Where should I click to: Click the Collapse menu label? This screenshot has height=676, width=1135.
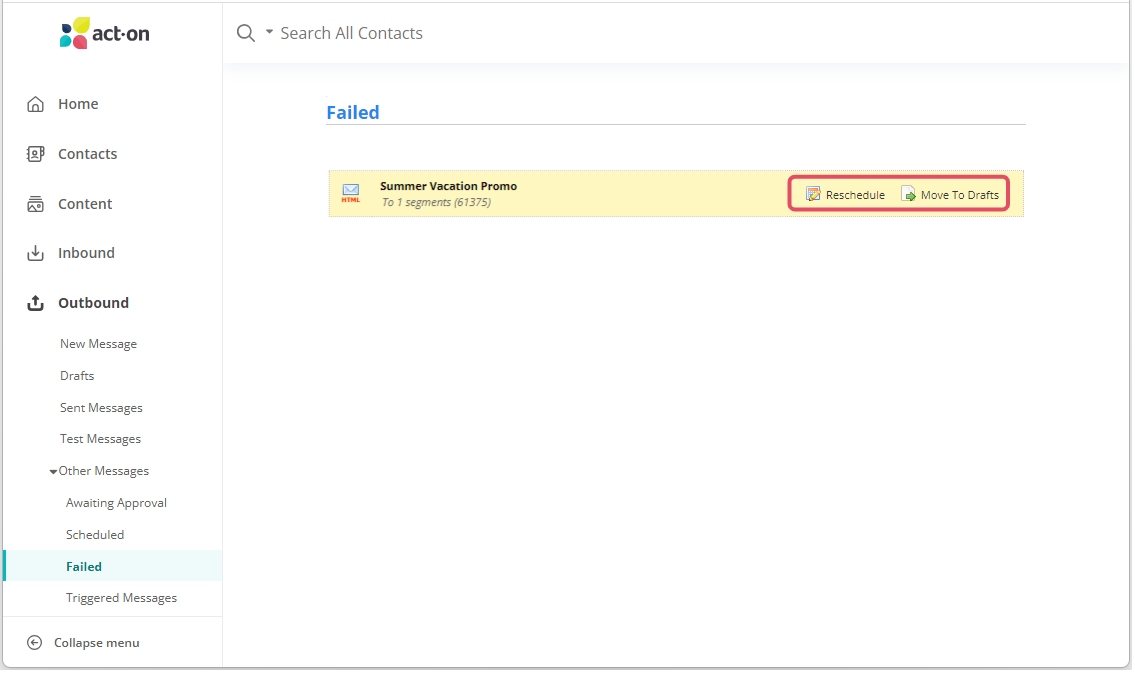(x=97, y=643)
